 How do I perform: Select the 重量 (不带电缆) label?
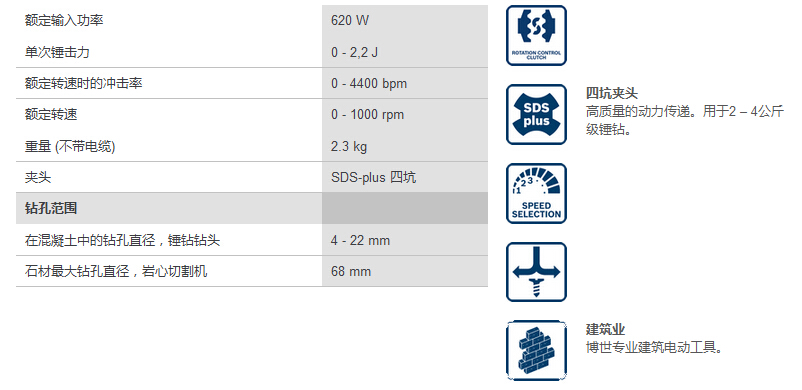point(70,147)
